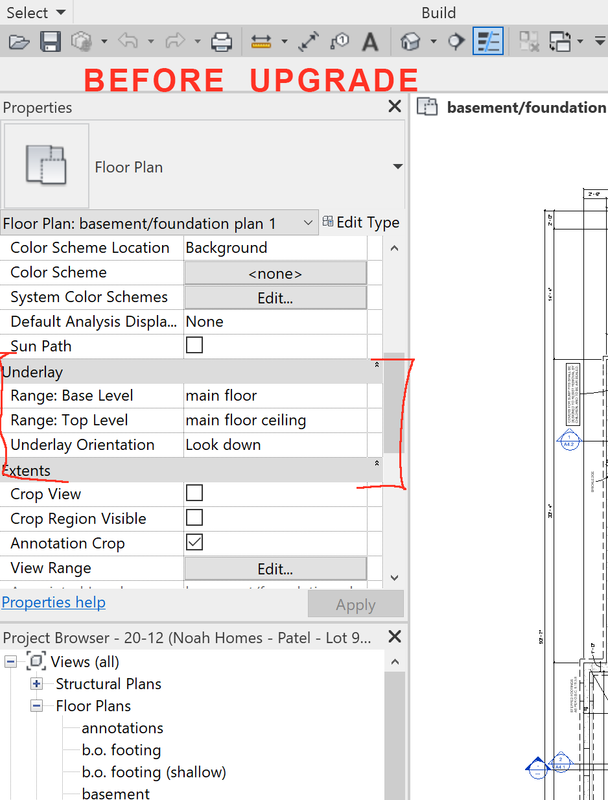Collapse the Underlay section

(x=377, y=365)
